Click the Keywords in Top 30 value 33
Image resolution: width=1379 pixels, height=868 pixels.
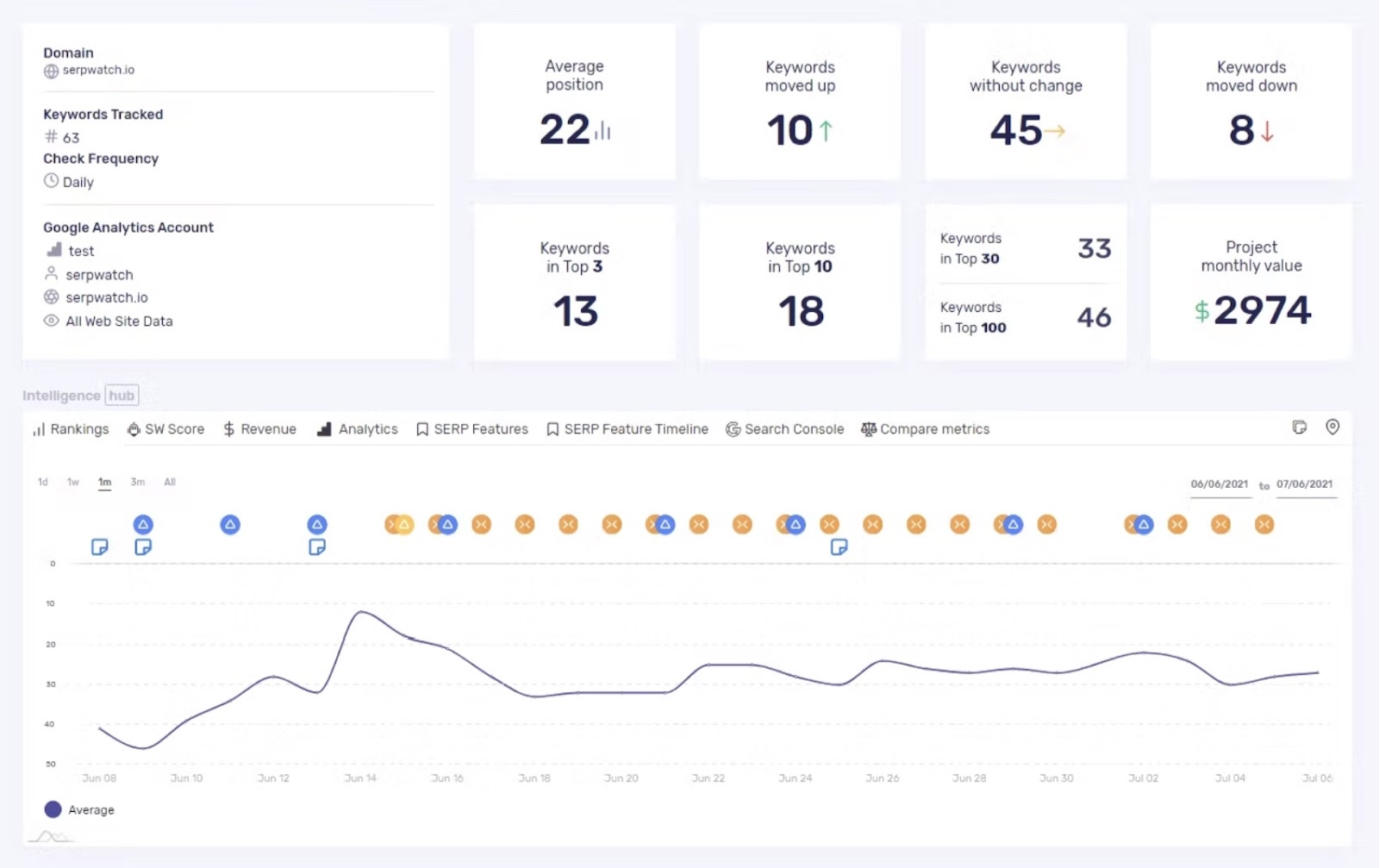pyautogui.click(x=1095, y=248)
